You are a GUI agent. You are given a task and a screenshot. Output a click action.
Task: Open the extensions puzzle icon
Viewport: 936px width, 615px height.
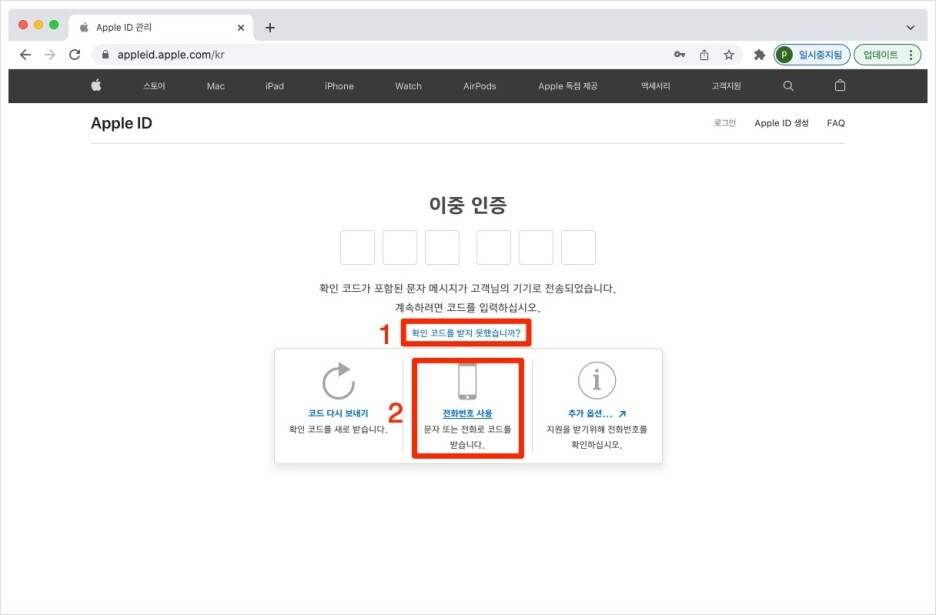pyautogui.click(x=759, y=55)
